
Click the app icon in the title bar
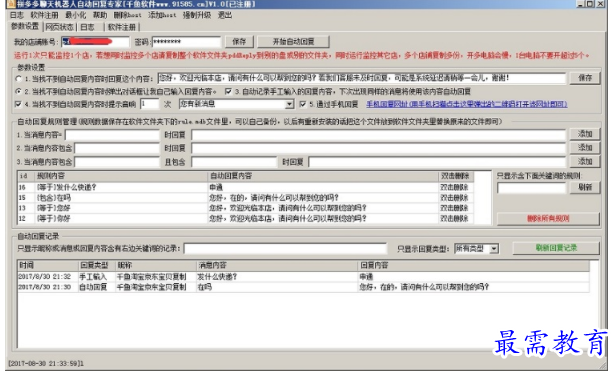(11, 4)
